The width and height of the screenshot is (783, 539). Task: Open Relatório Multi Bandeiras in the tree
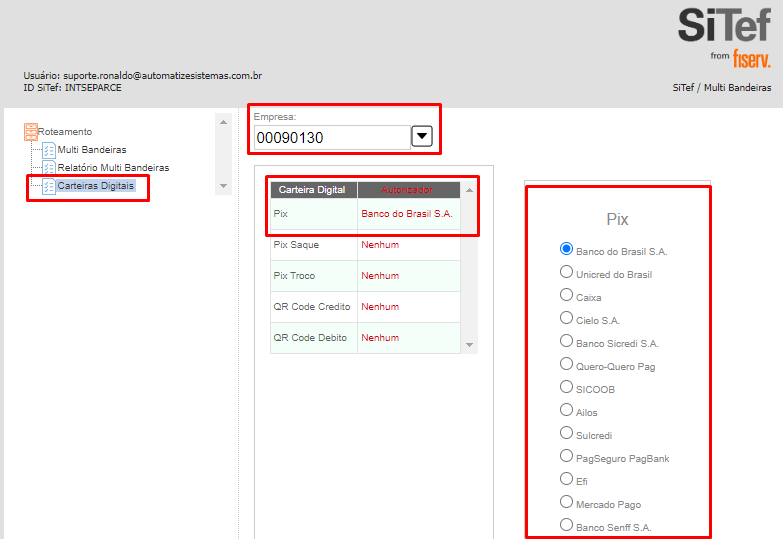point(113,168)
